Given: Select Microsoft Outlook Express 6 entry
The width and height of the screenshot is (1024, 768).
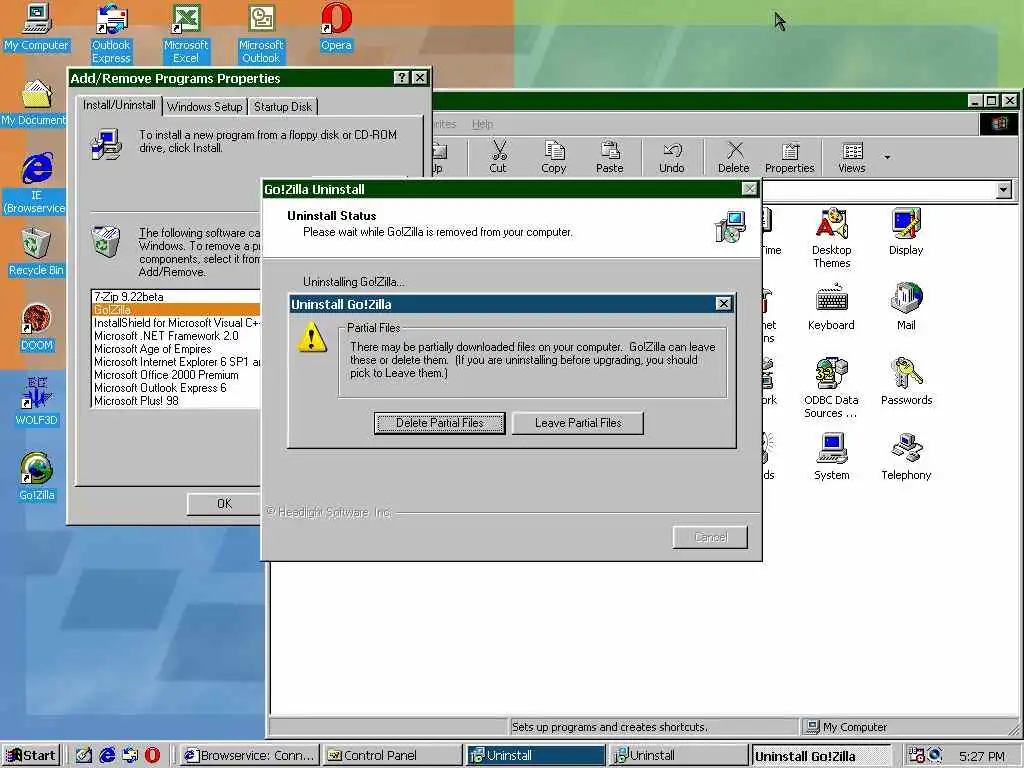Looking at the screenshot, I should [x=176, y=388].
